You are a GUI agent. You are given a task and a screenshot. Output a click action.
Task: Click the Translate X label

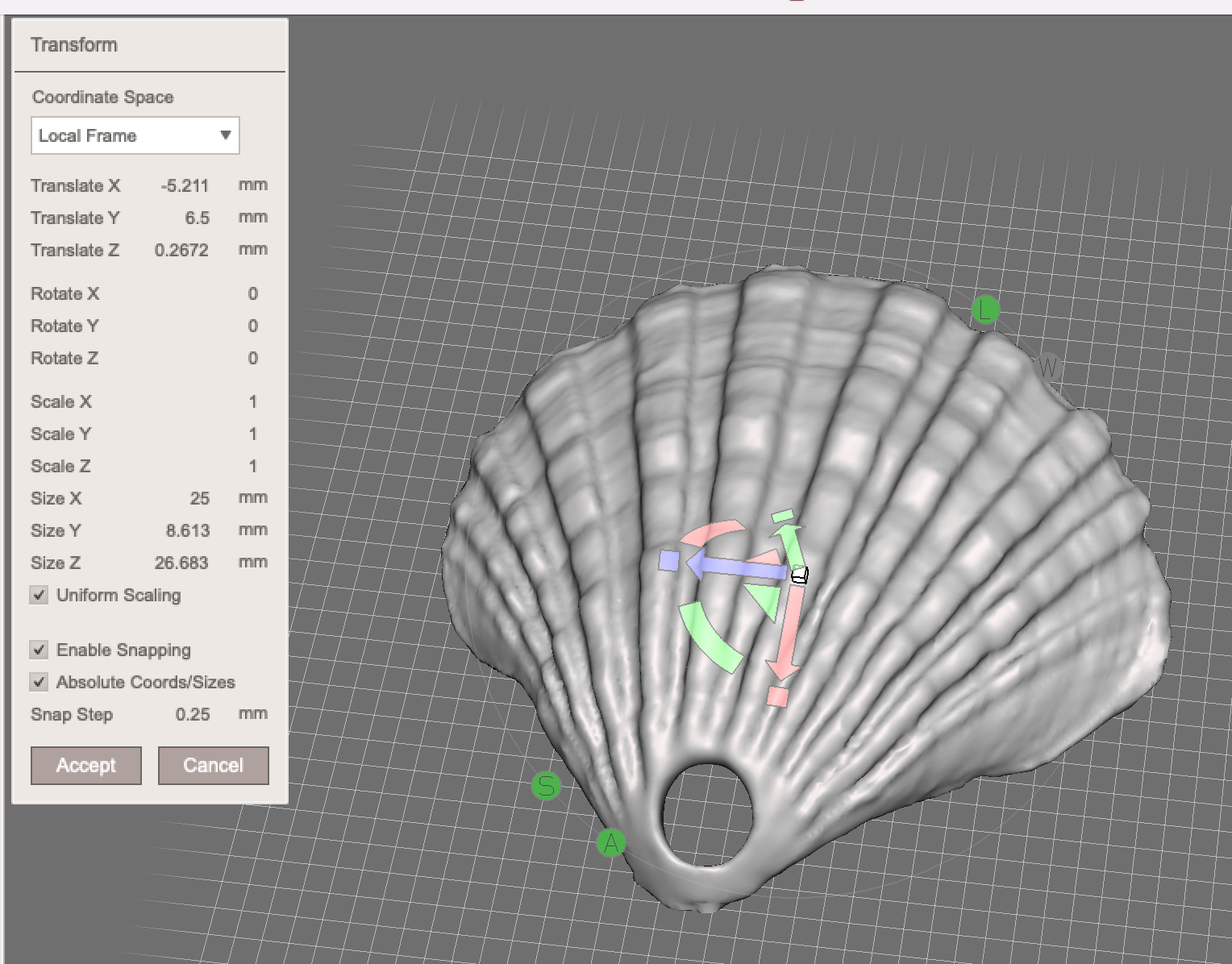point(76,185)
